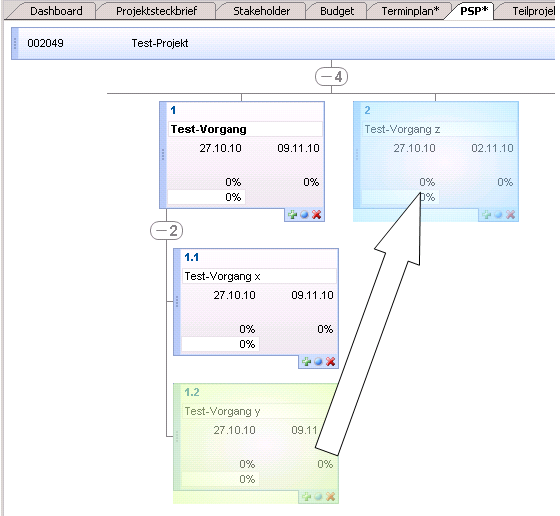560x516 pixels.
Task: Delete card 1 Test-Vorgang with red X
Action: tap(316, 215)
